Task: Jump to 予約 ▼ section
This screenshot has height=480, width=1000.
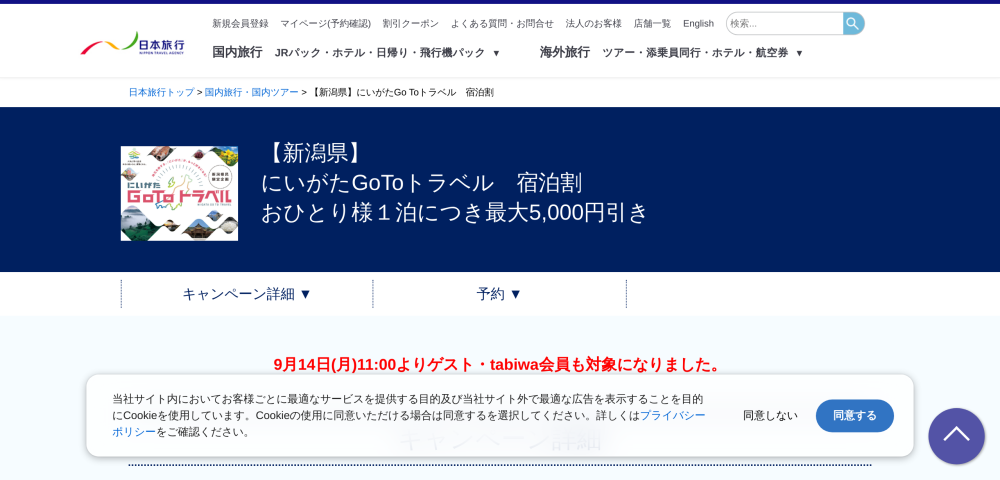Action: point(499,294)
